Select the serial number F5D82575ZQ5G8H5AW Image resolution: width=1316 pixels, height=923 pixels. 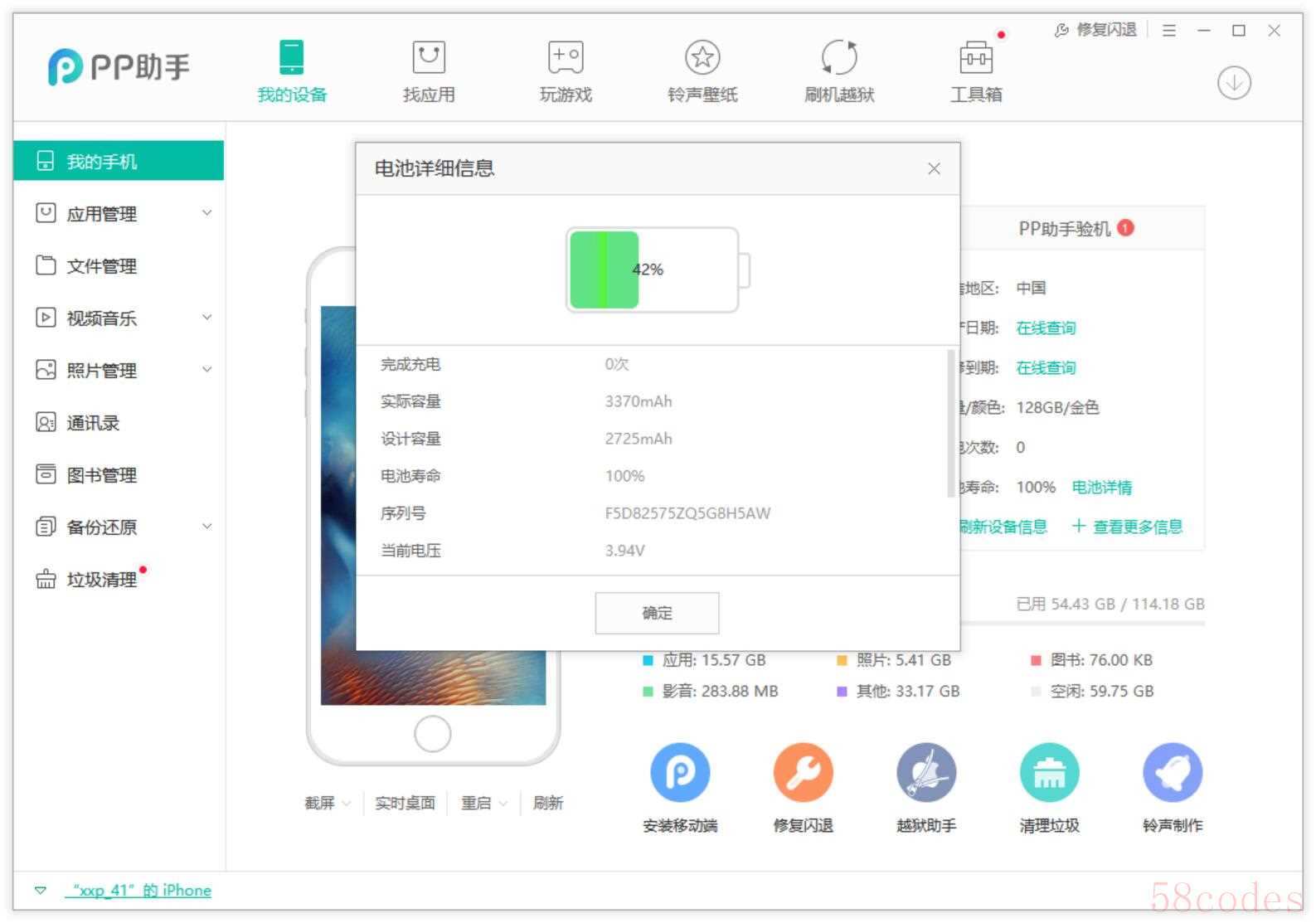point(687,513)
